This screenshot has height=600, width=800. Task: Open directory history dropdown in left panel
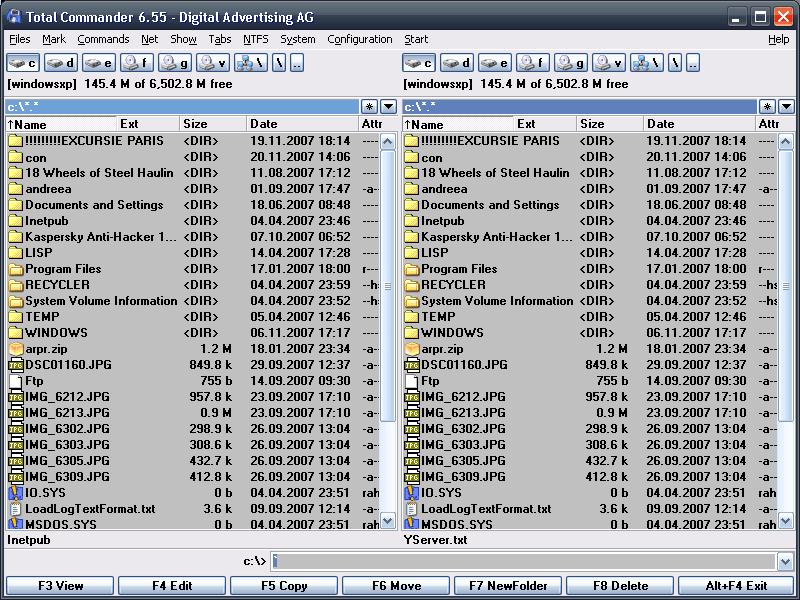tap(390, 106)
